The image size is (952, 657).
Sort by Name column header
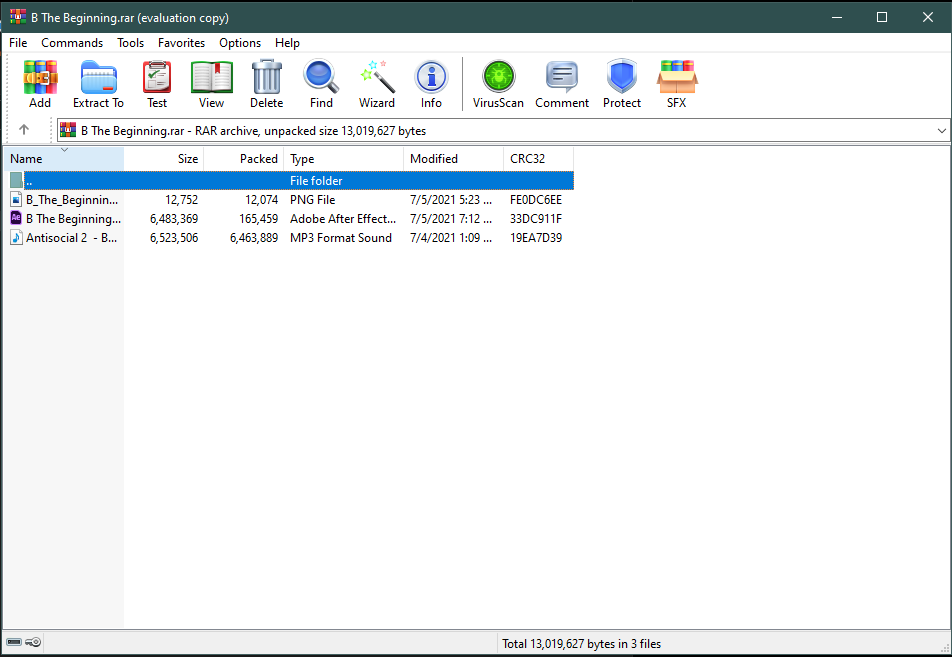(64, 158)
